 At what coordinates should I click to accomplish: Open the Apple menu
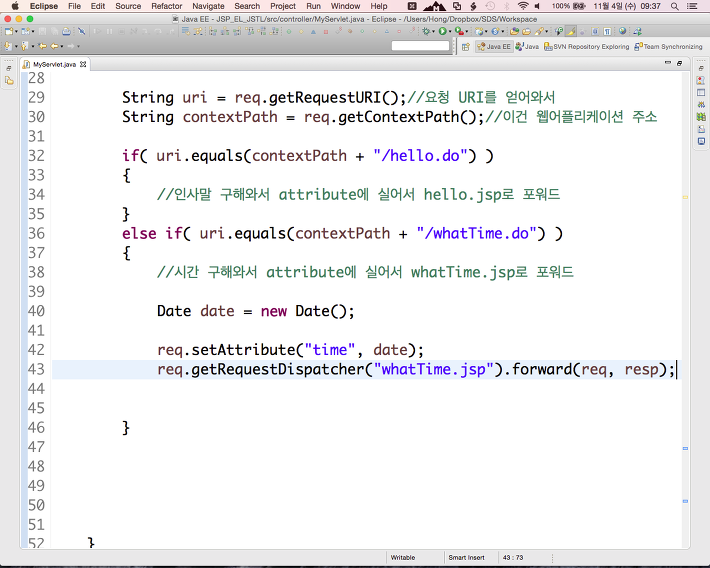pyautogui.click(x=14, y=6)
